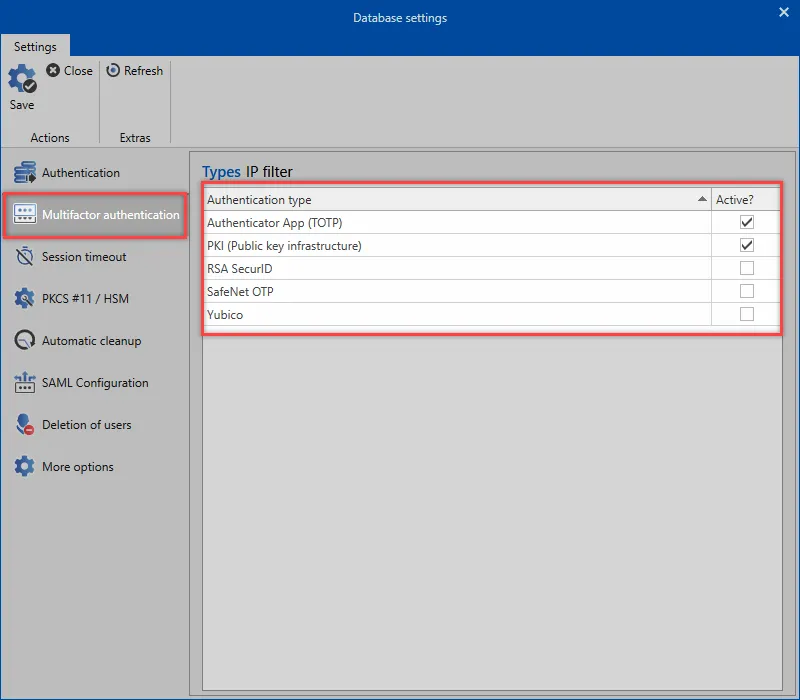800x700 pixels.
Task: Open the More options gear icon
Action: (25, 467)
